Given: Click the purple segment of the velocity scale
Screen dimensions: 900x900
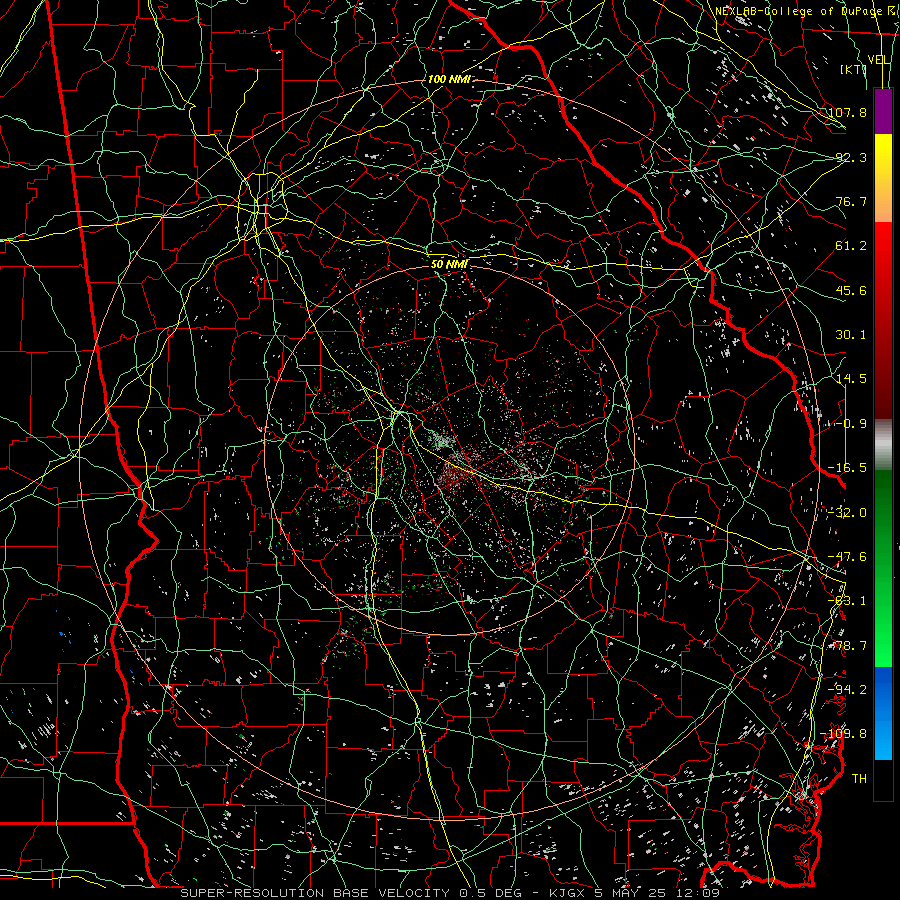Looking at the screenshot, I should [883, 111].
